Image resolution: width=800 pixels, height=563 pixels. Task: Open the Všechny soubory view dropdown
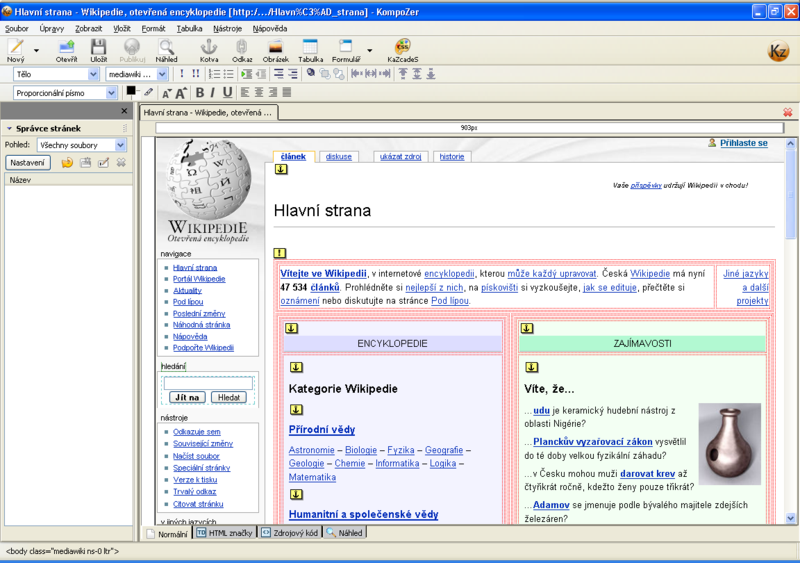81,145
